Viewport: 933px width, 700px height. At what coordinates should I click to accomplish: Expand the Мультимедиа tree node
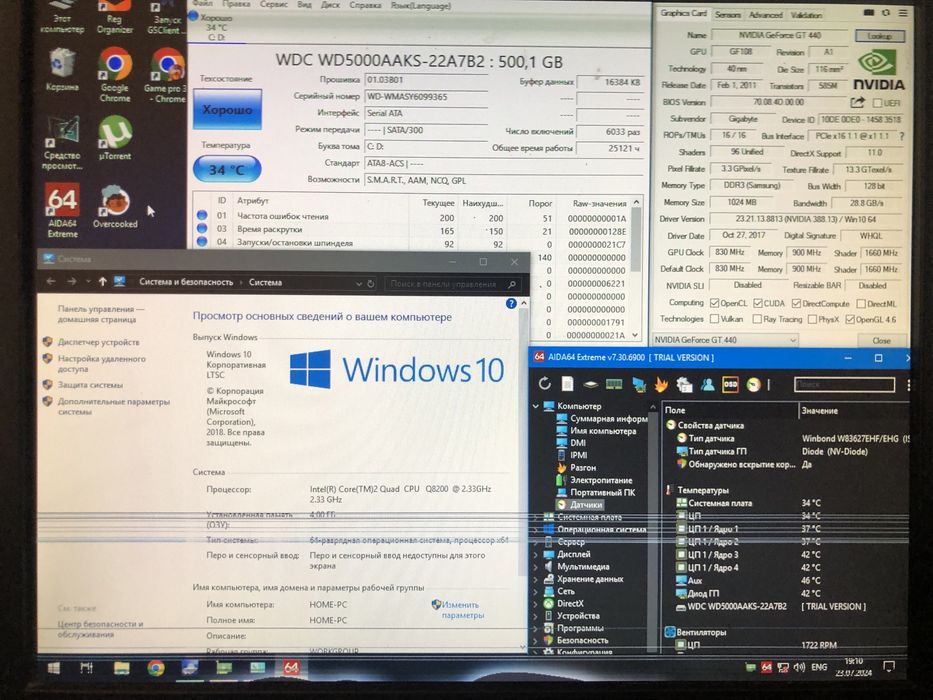(536, 567)
